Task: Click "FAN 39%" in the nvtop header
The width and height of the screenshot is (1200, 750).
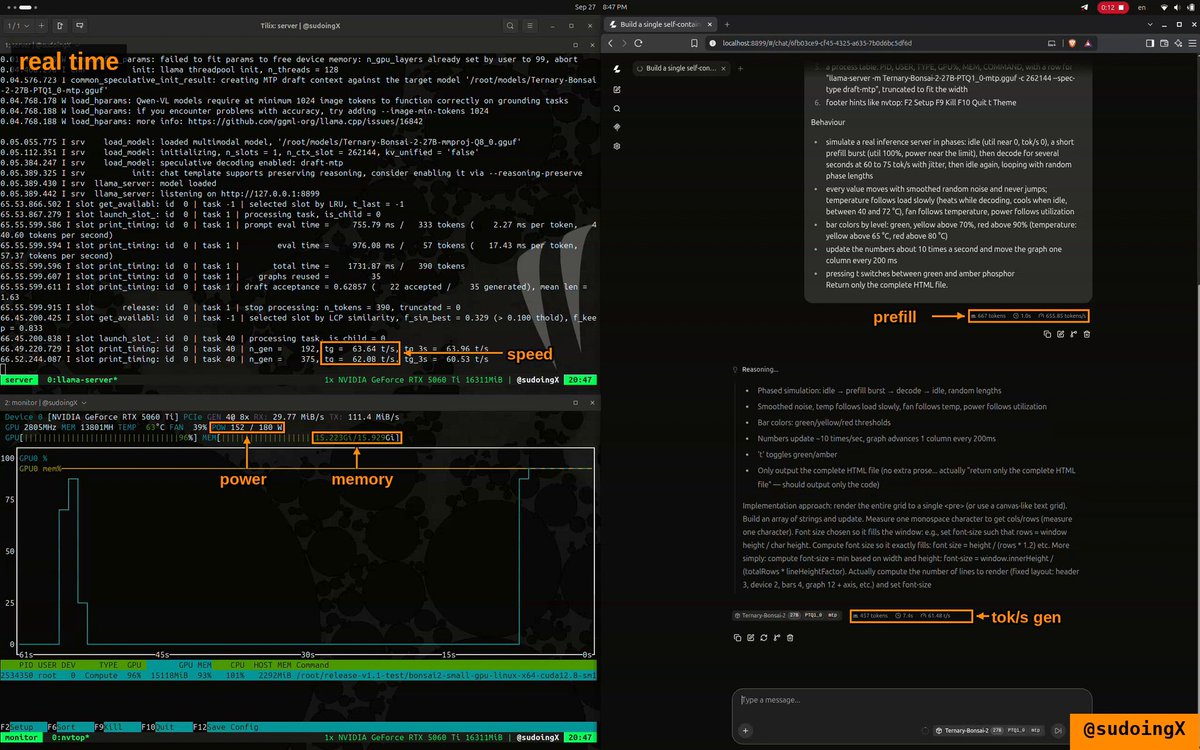Action: [x=189, y=427]
